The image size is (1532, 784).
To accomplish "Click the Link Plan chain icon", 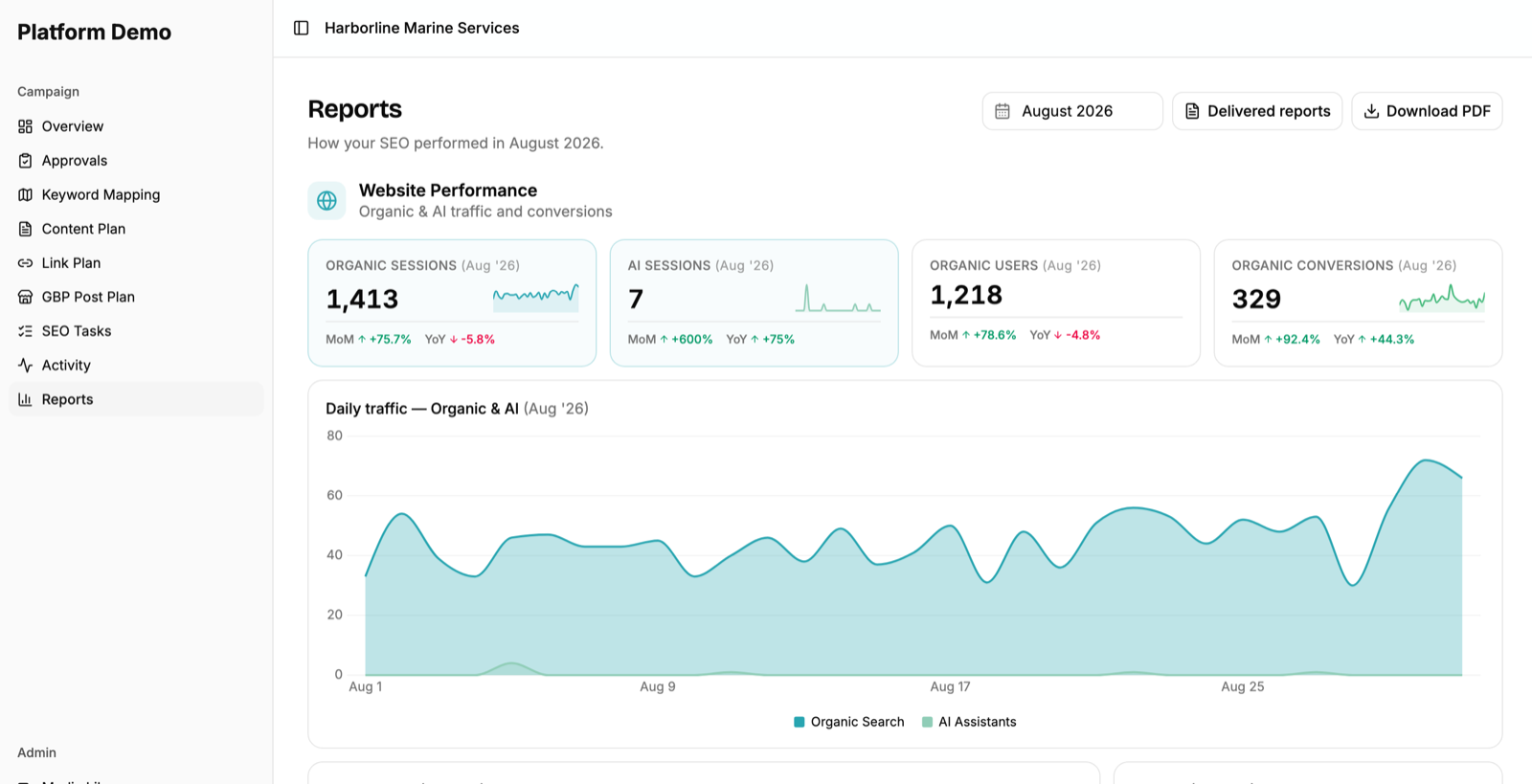I will [25, 263].
